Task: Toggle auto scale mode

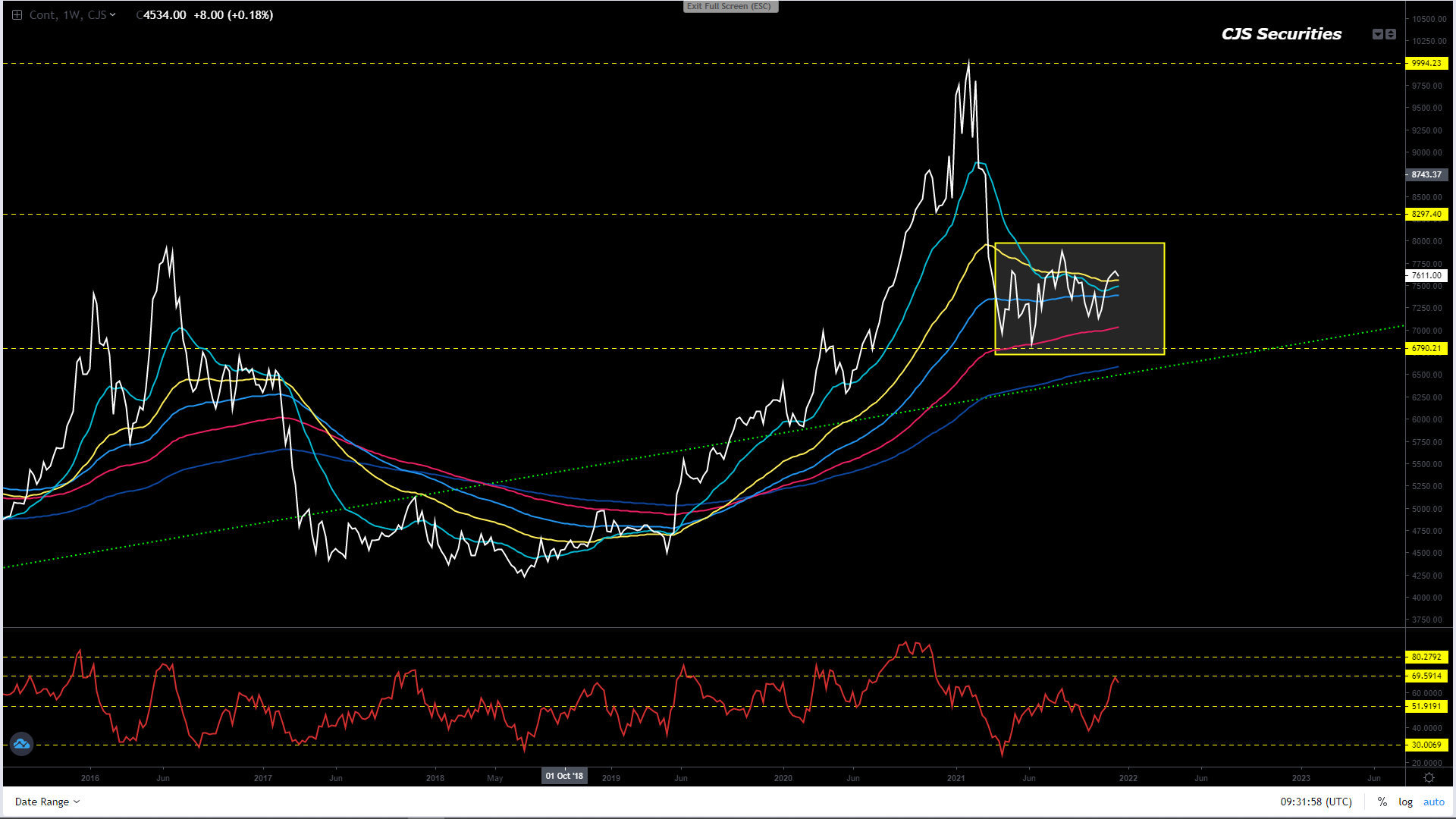Action: pyautogui.click(x=1433, y=802)
